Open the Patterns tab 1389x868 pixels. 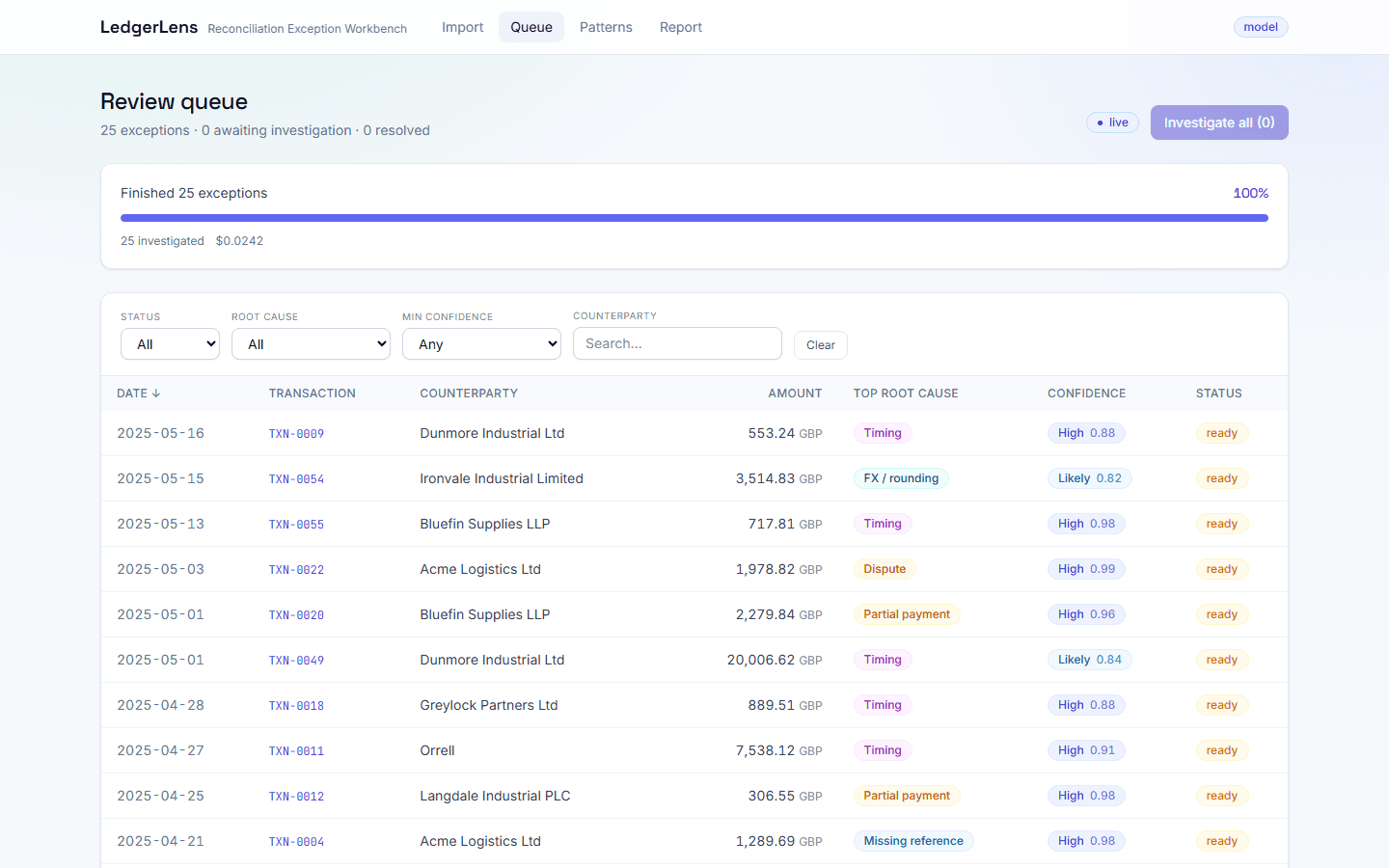click(x=606, y=27)
